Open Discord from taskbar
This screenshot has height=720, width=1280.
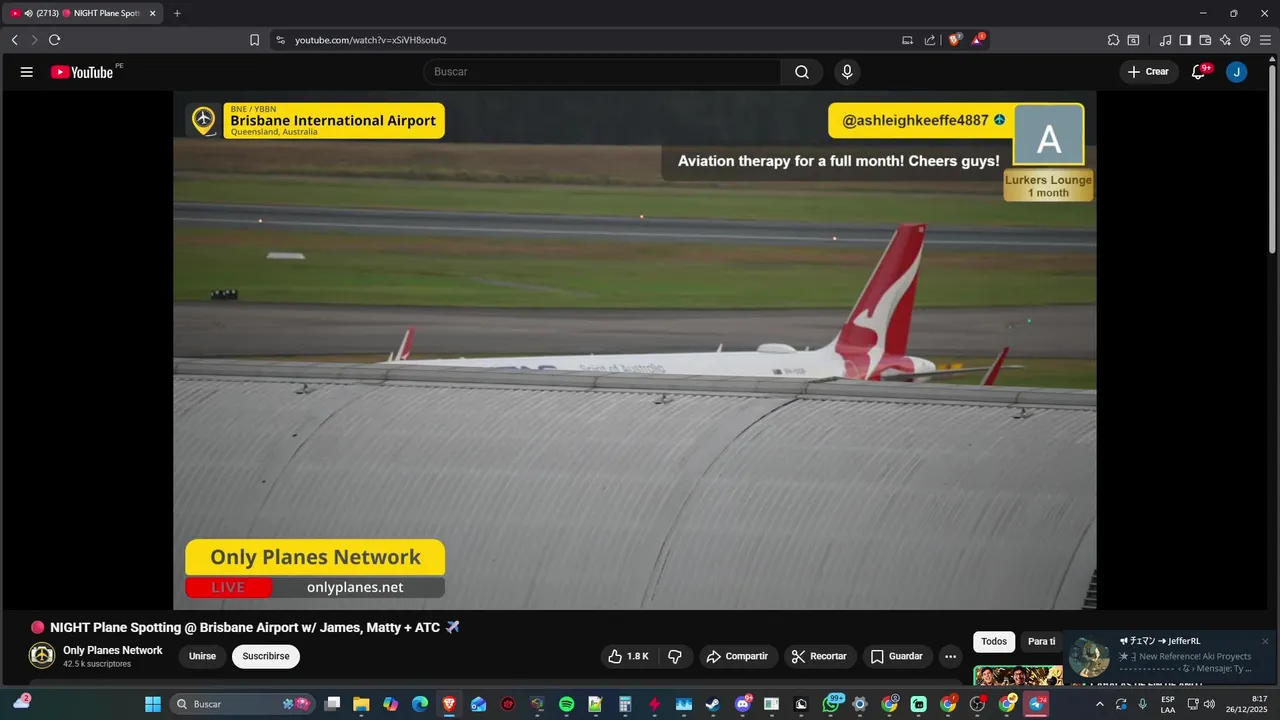click(x=742, y=704)
